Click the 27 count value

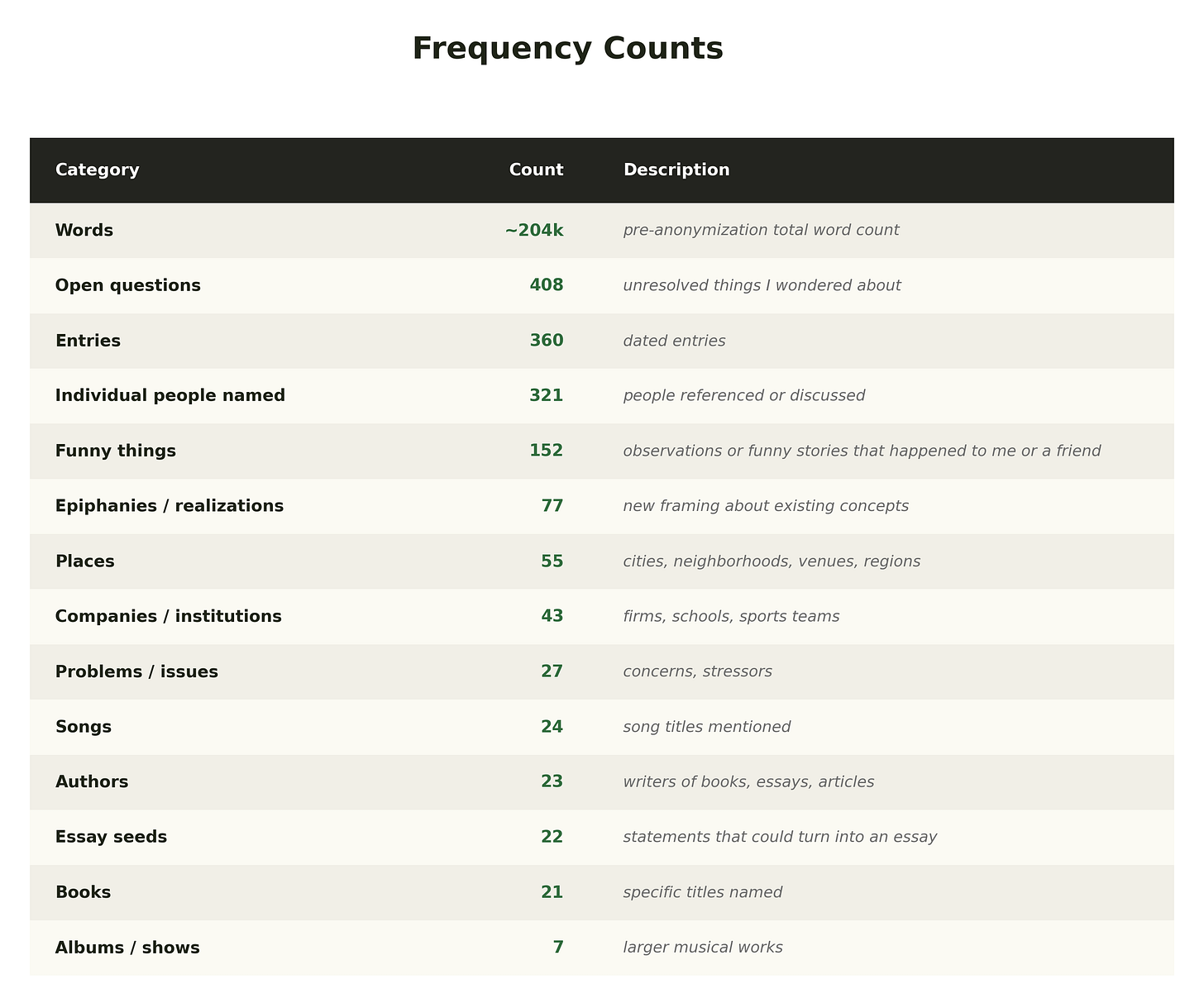pos(552,671)
